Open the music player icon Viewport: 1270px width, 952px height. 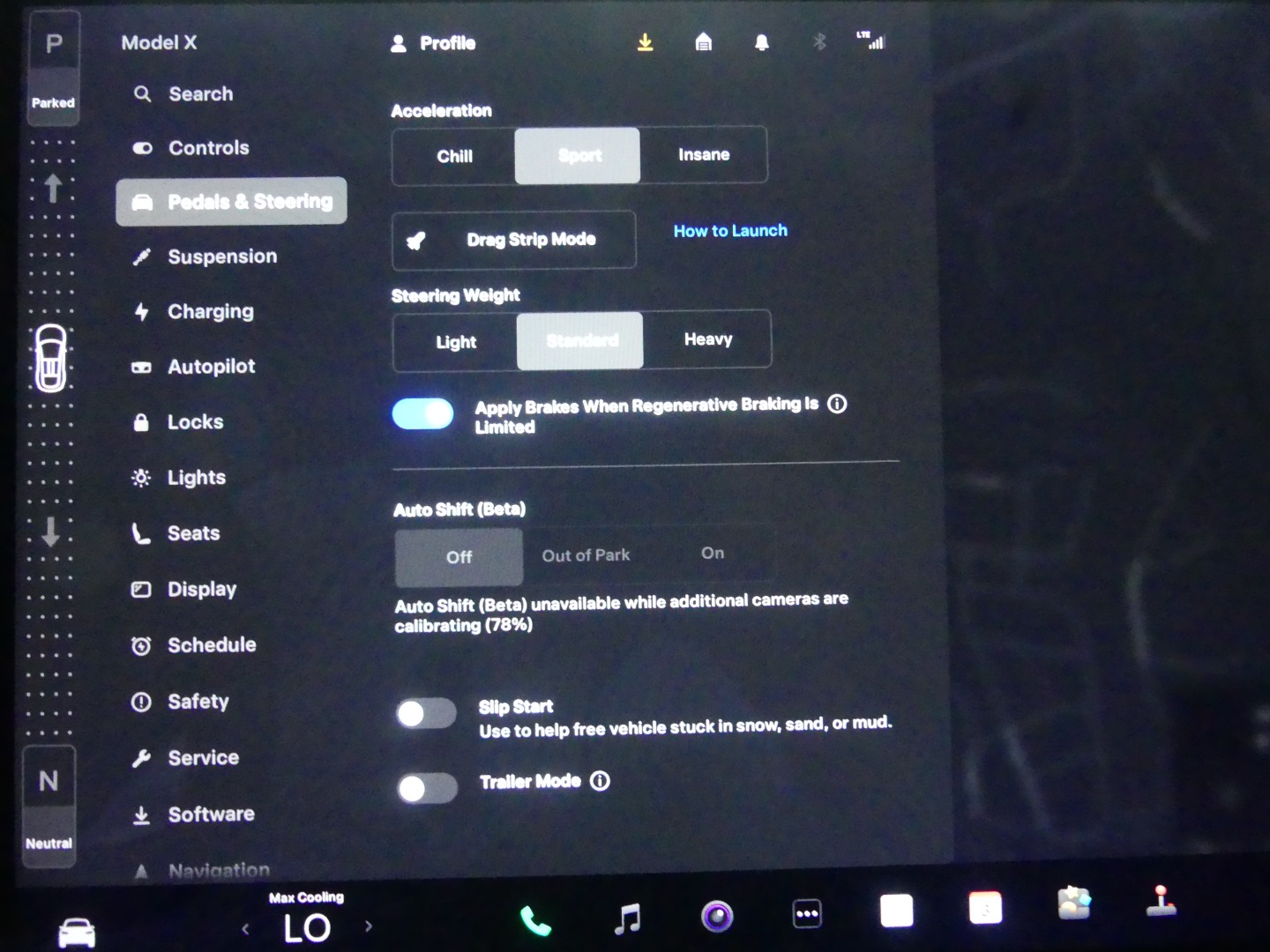(x=627, y=919)
